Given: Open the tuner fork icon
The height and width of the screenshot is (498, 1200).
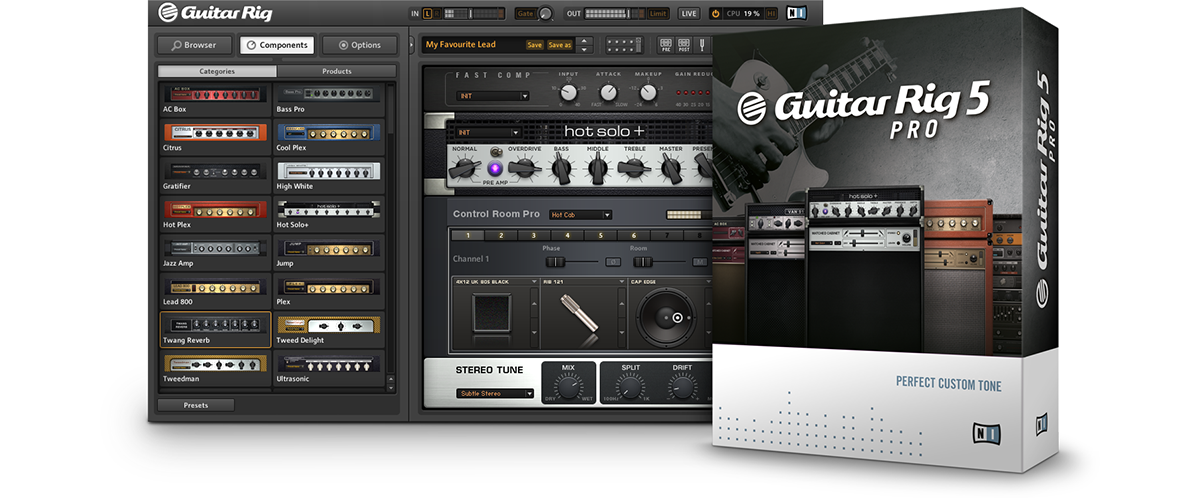Looking at the screenshot, I should pyautogui.click(x=703, y=45).
